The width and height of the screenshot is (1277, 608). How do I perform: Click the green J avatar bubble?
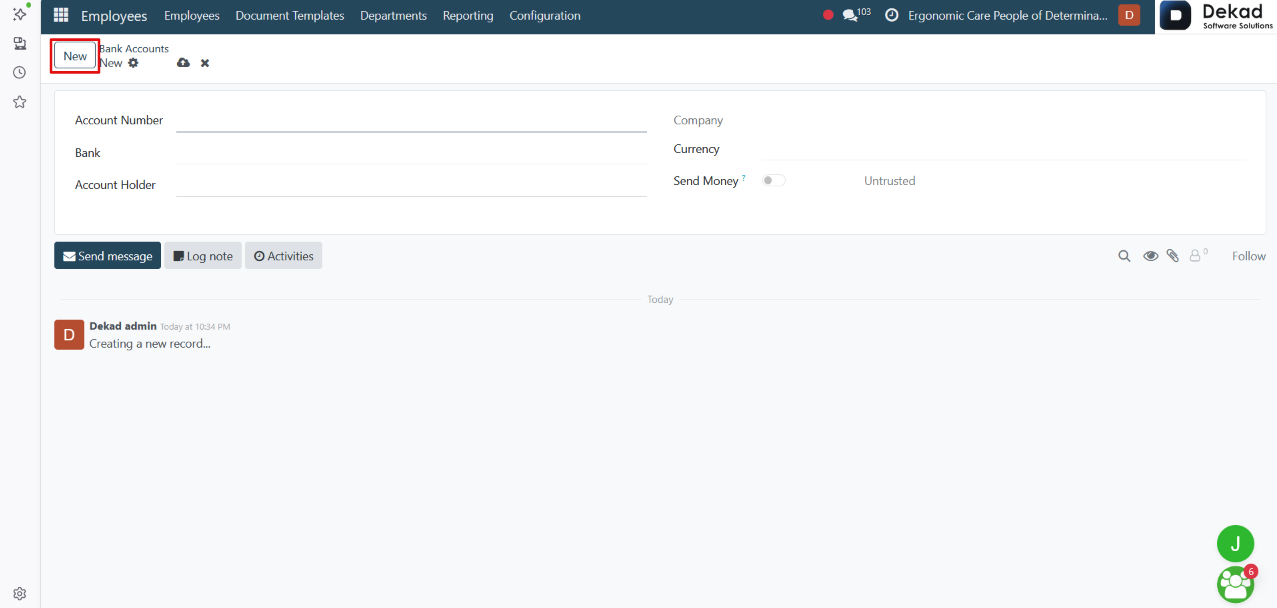tap(1235, 543)
